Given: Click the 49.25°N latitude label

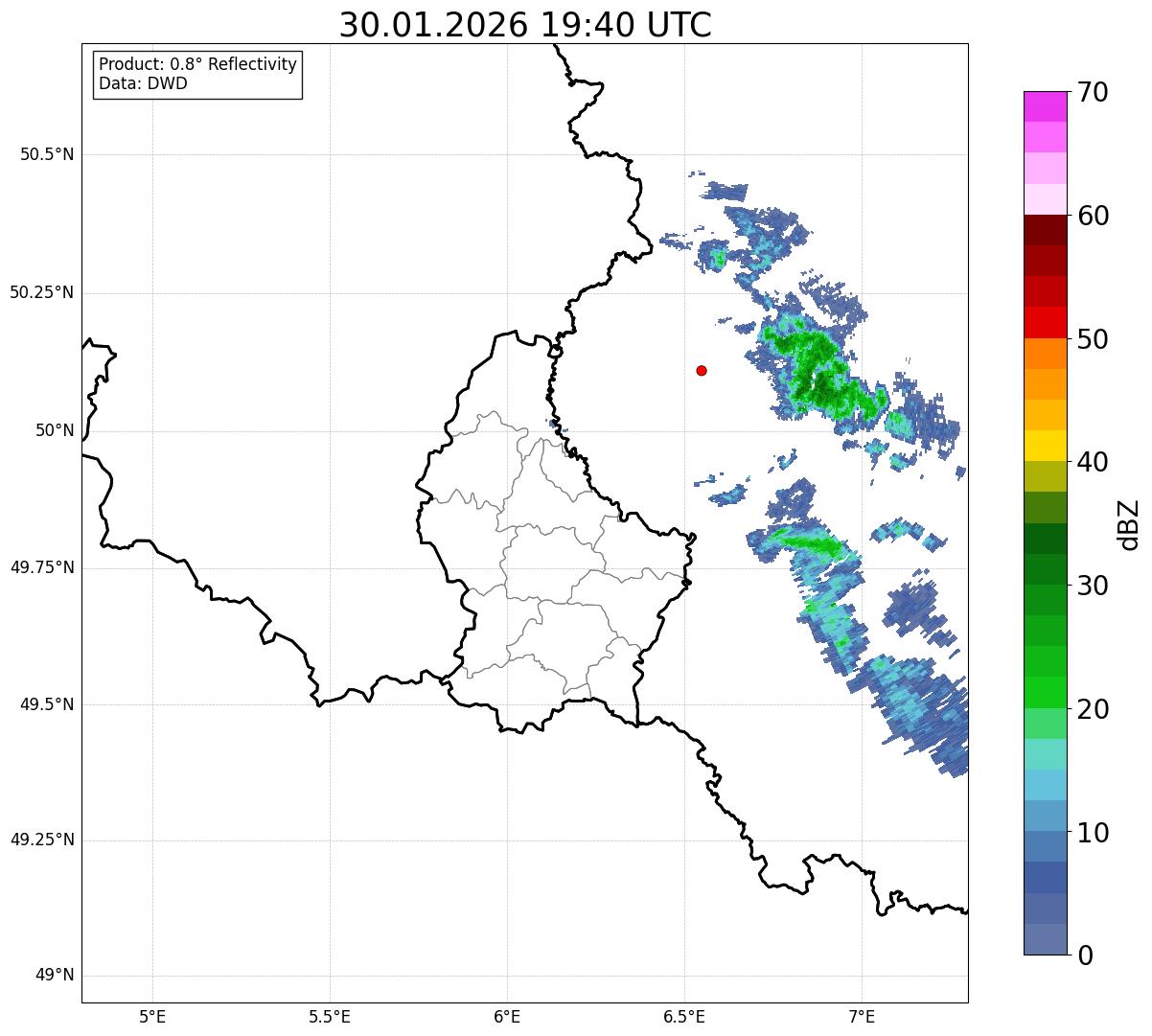Looking at the screenshot, I should pos(42,840).
